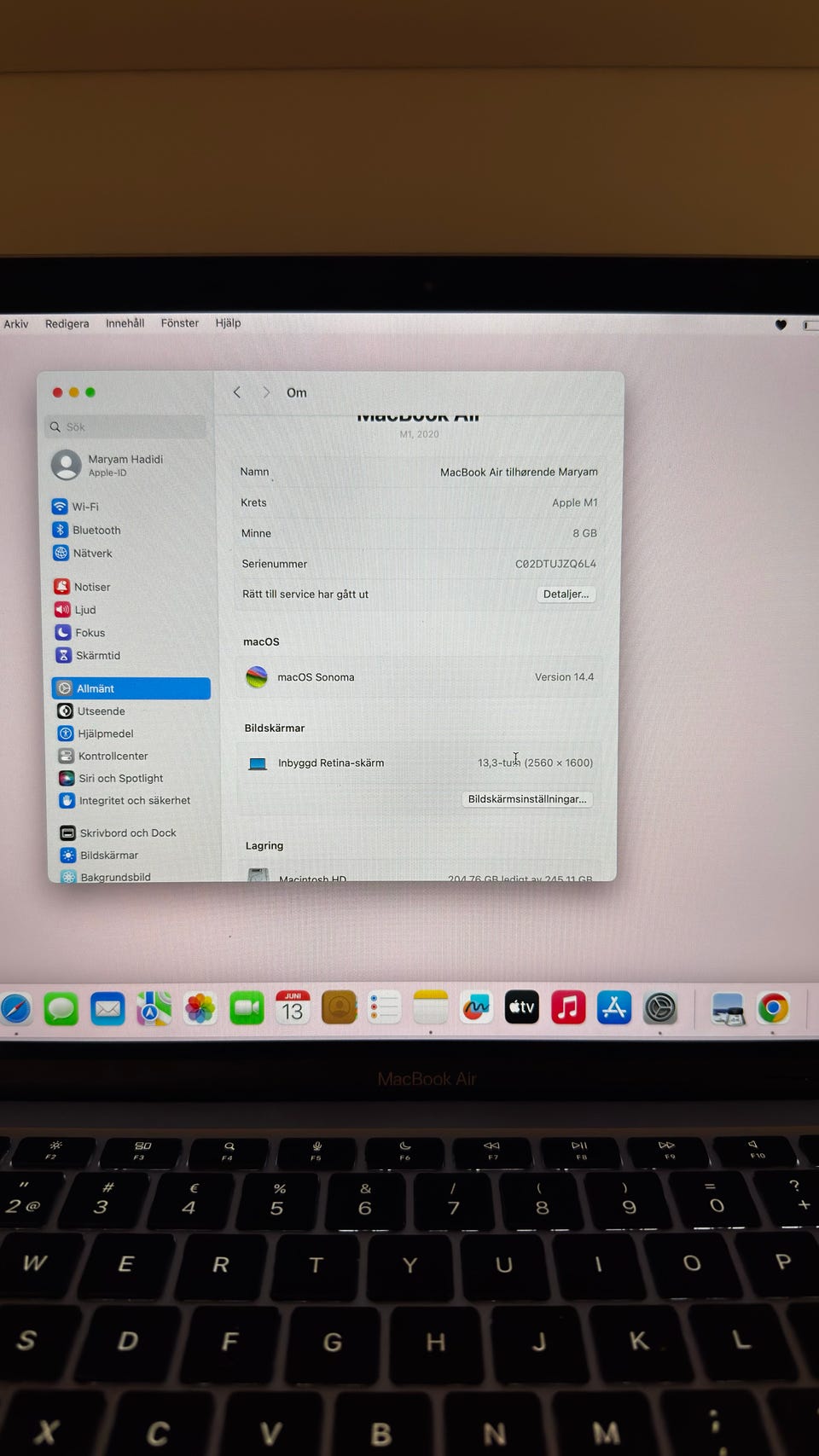Click Version 14.4 text

pos(564,677)
